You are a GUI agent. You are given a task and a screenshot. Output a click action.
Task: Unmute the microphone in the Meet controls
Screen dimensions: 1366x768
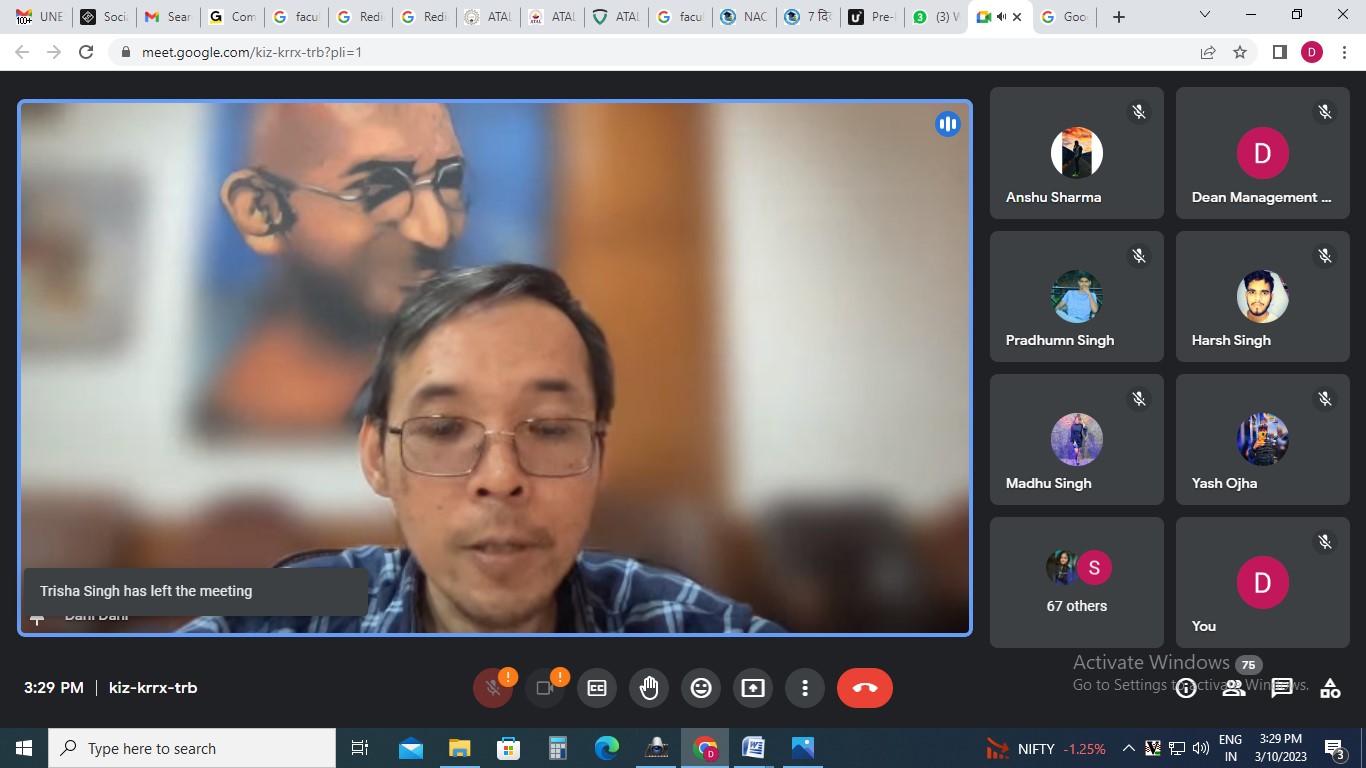pyautogui.click(x=492, y=688)
